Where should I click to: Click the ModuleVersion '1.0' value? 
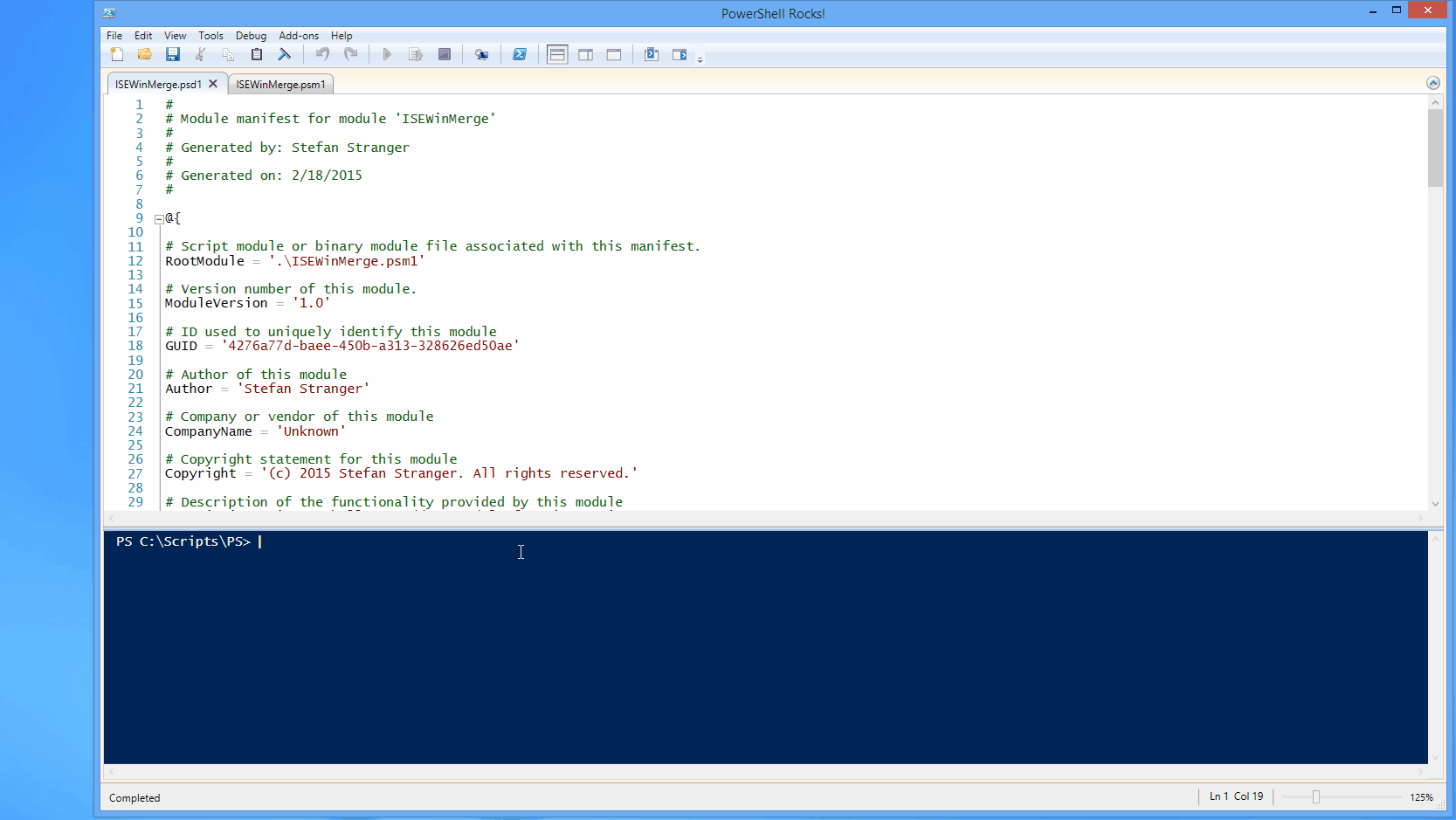pos(311,303)
